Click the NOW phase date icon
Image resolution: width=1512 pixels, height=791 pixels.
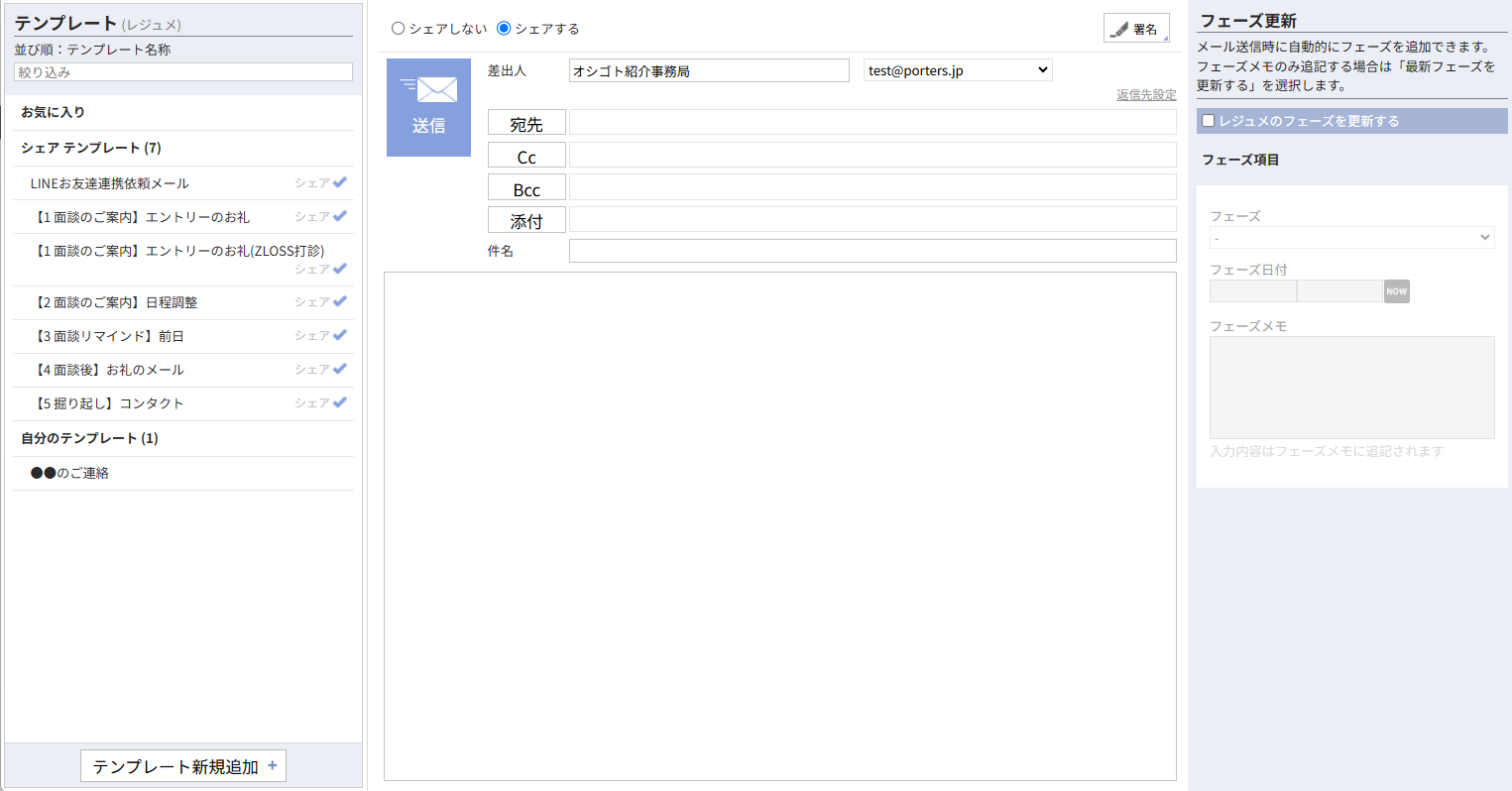pyautogui.click(x=1396, y=291)
